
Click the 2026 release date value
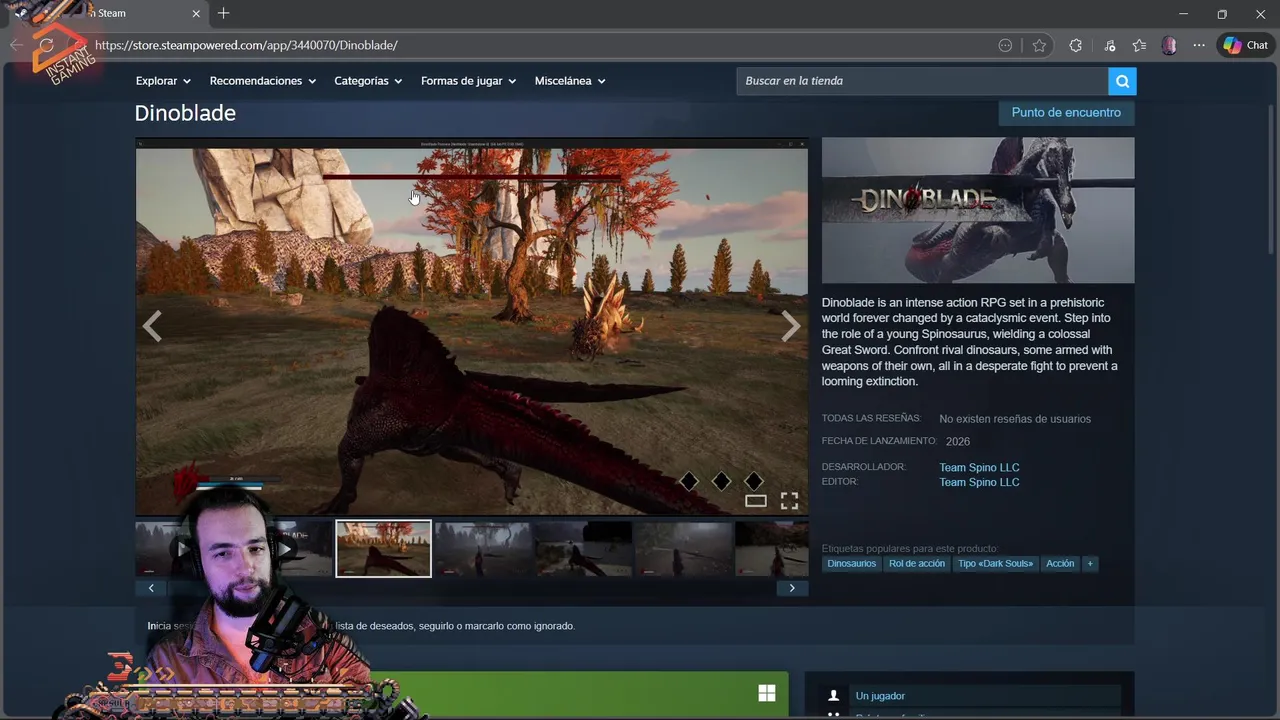[958, 441]
